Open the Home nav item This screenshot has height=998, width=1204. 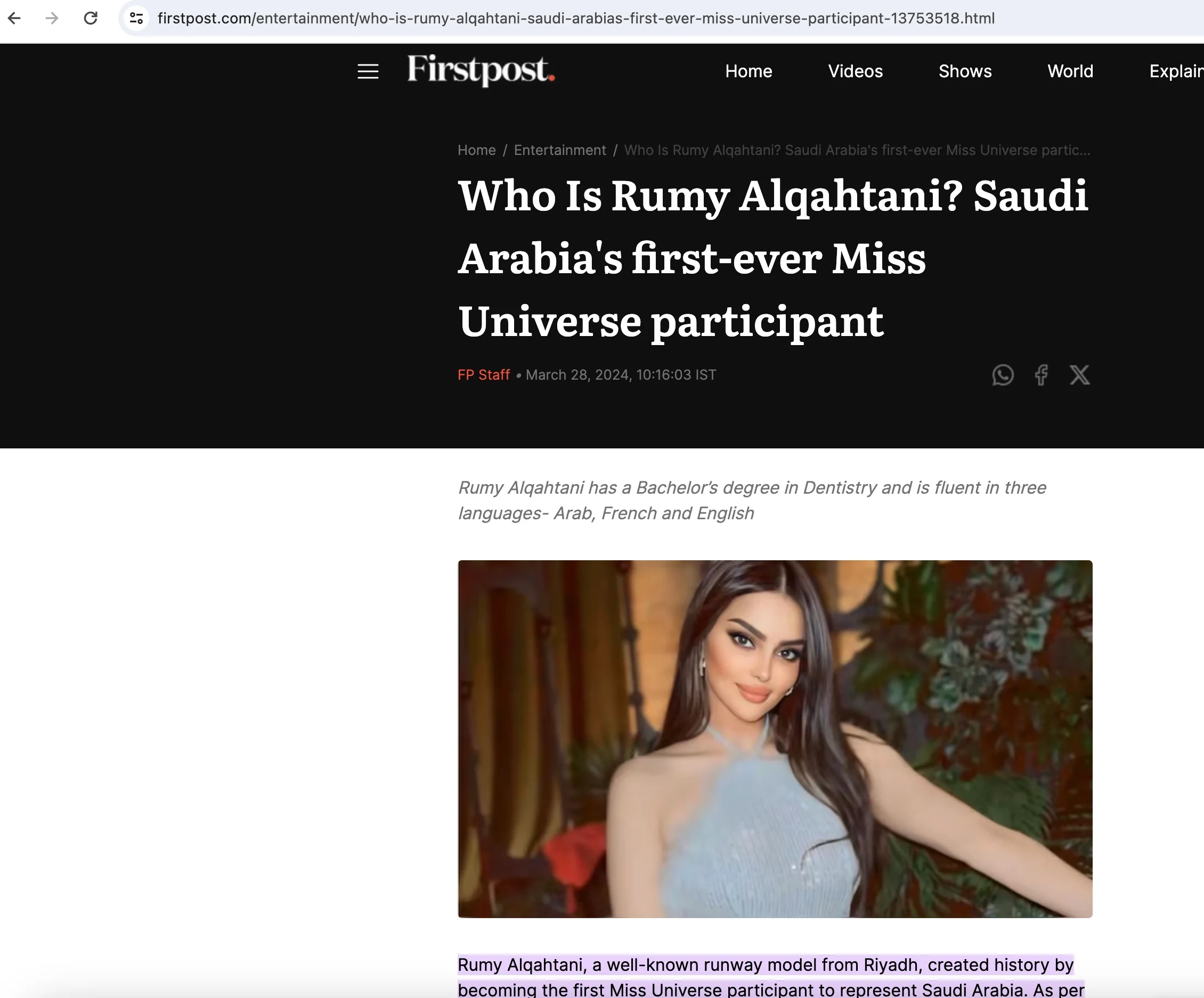(x=748, y=71)
